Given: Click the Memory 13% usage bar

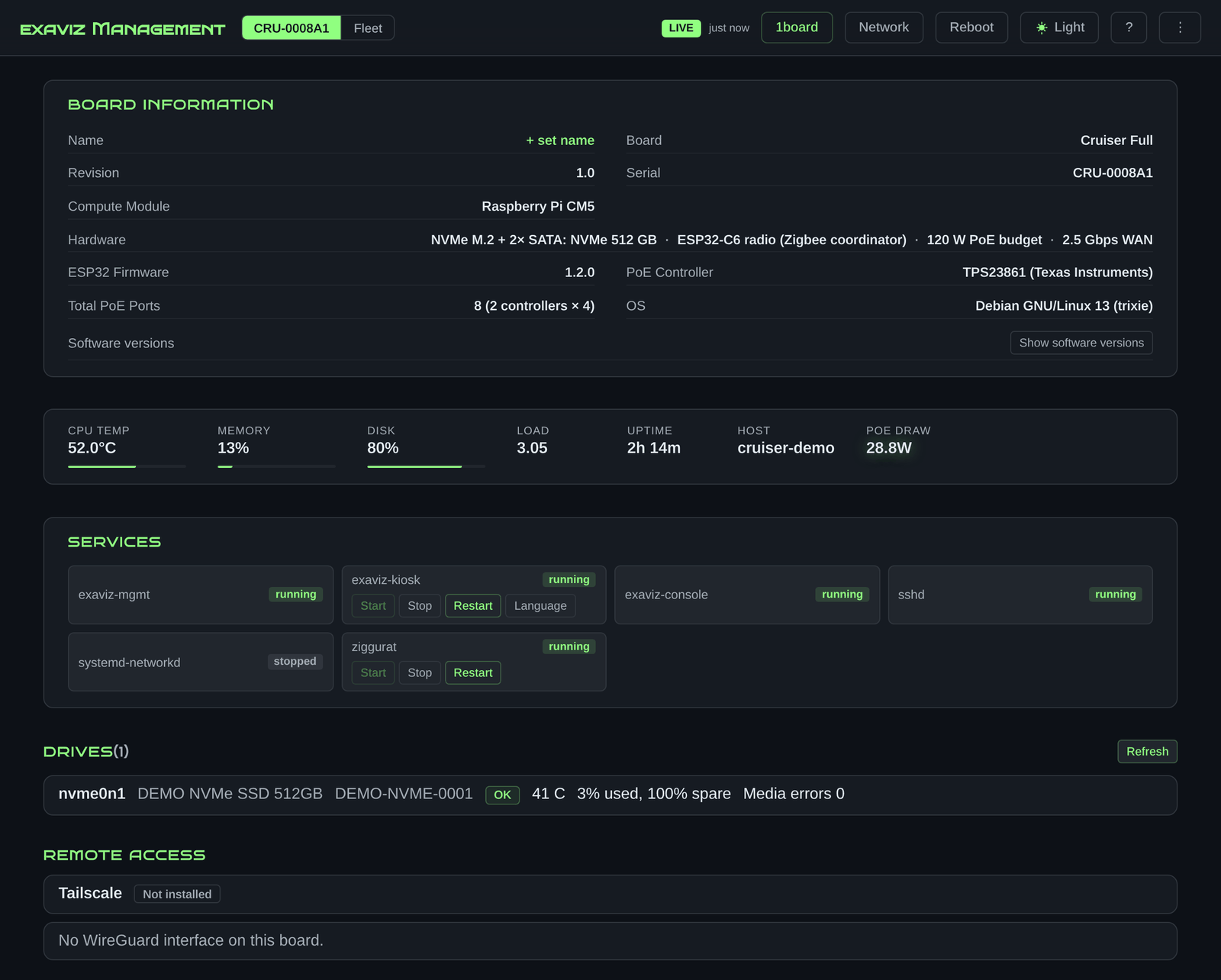Looking at the screenshot, I should point(276,466).
